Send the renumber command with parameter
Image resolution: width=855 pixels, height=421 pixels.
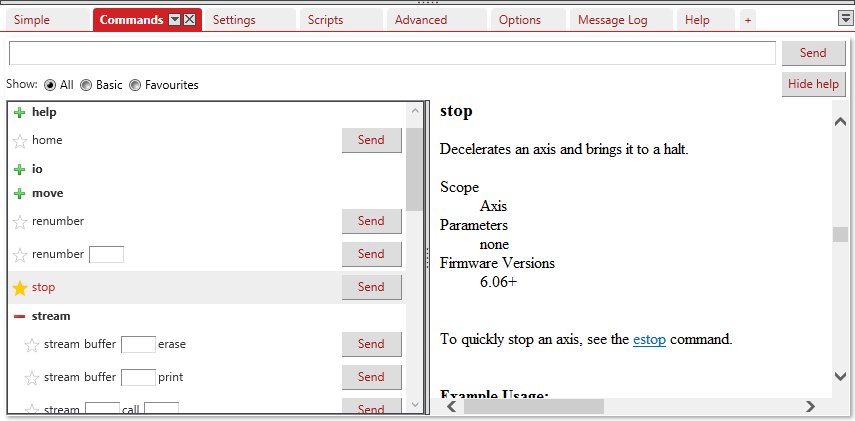[371, 254]
